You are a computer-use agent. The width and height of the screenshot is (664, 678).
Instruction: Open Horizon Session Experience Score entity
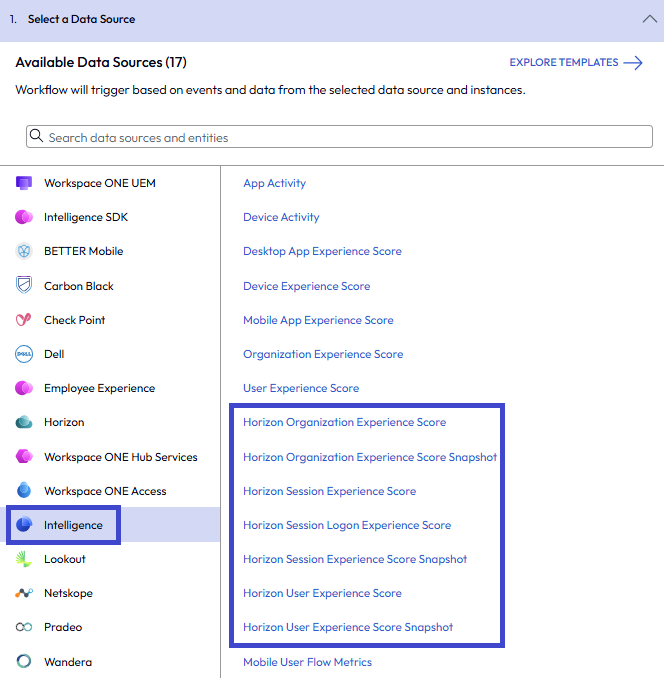coord(329,491)
